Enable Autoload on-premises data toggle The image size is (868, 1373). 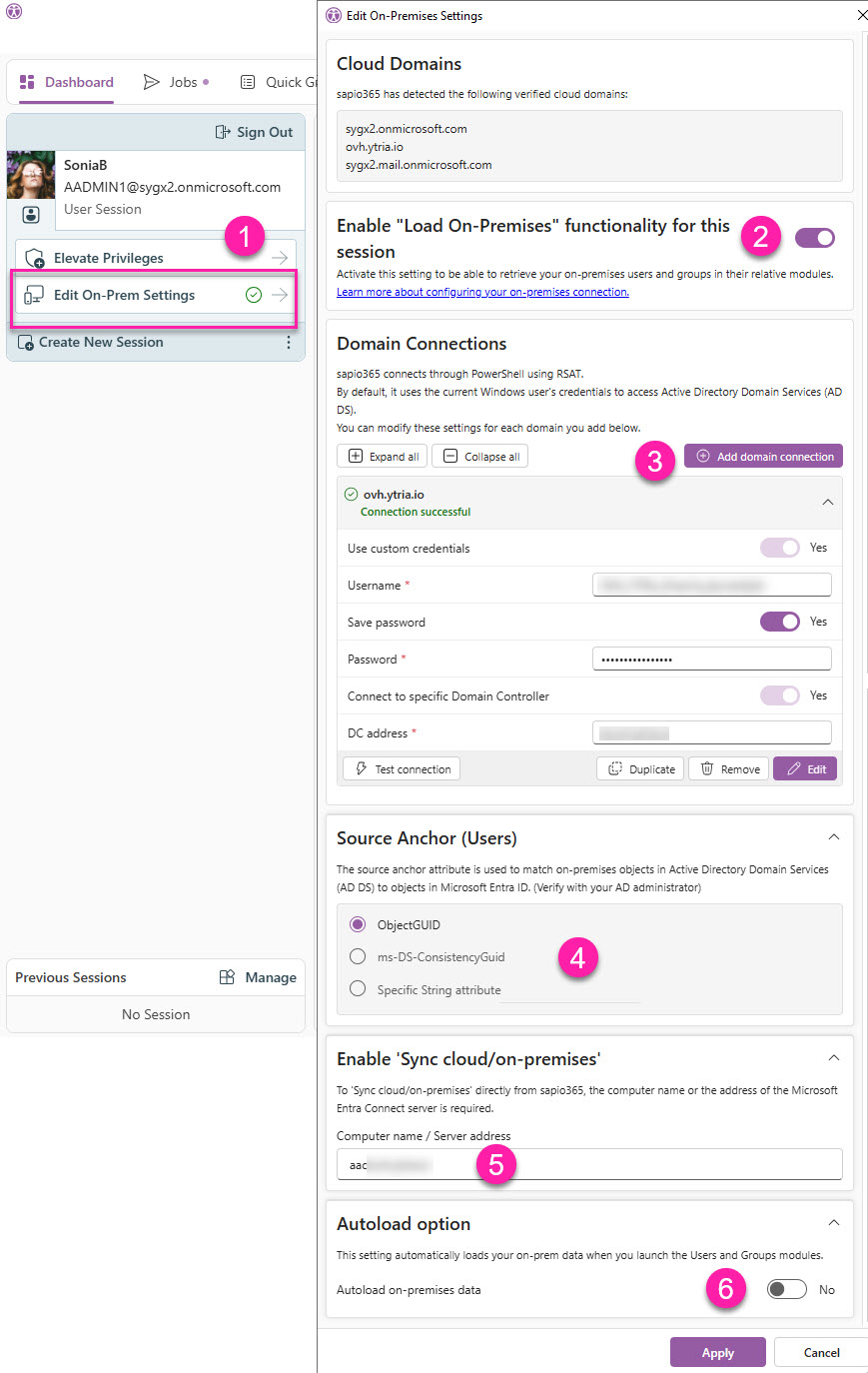pos(786,1289)
